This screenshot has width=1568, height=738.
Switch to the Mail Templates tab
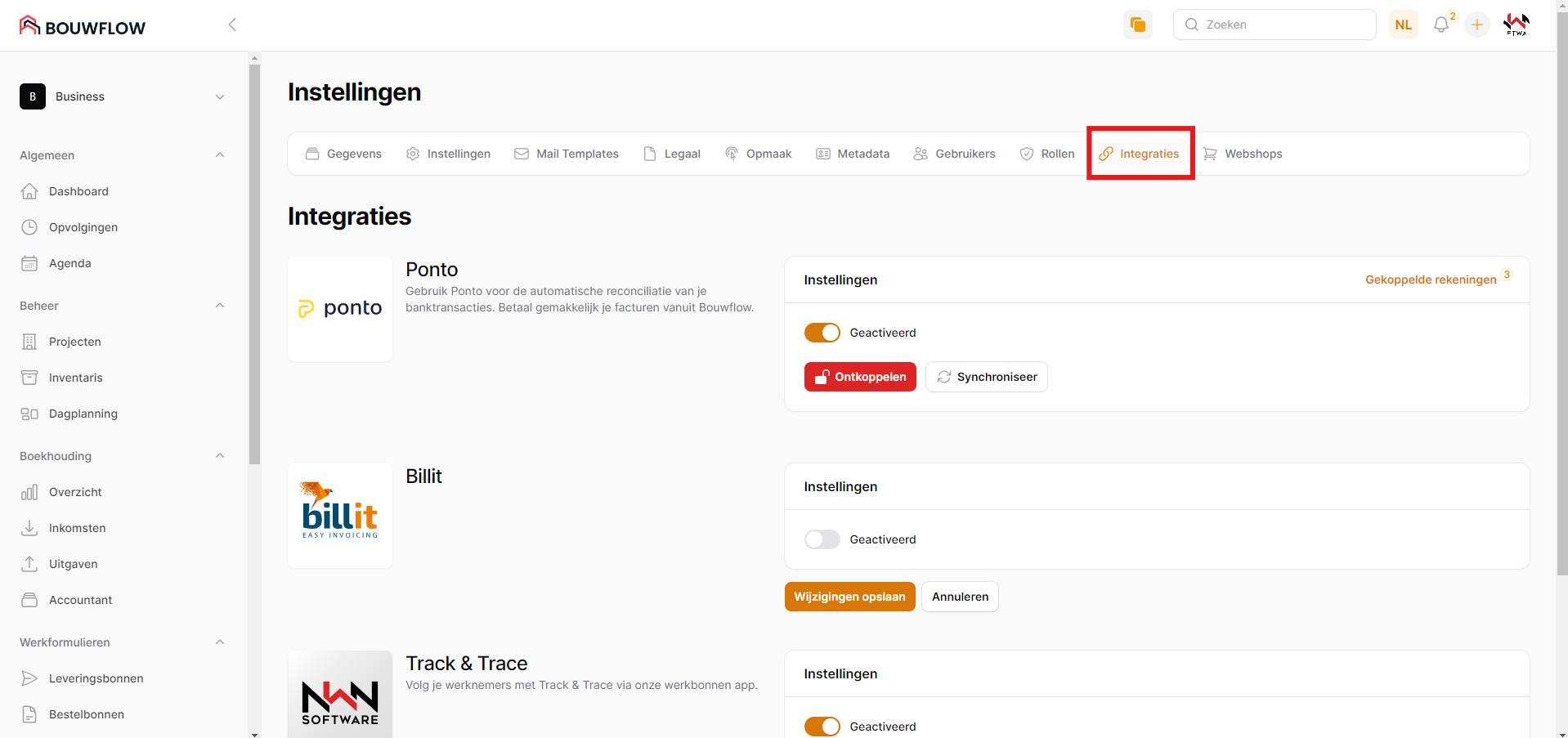tap(567, 154)
